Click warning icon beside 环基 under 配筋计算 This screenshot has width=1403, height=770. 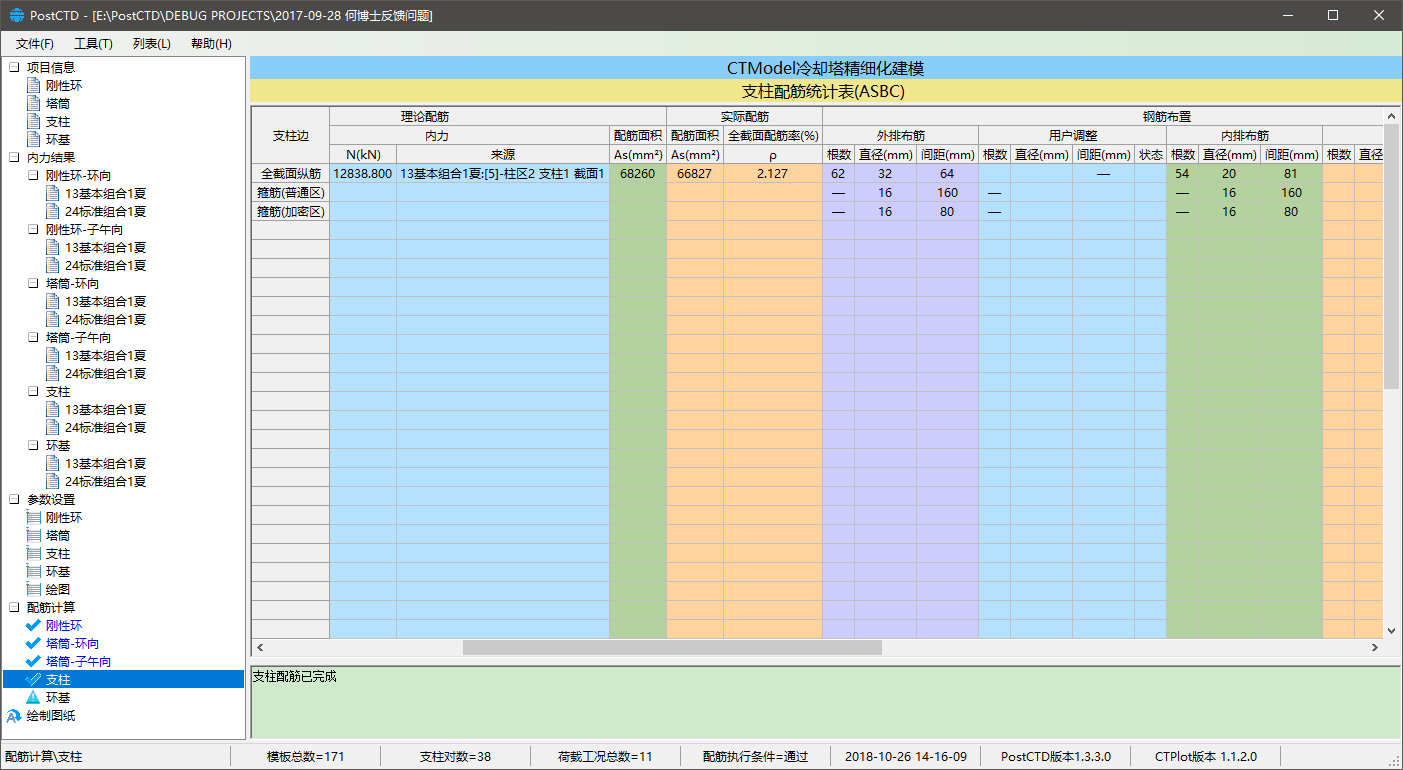click(x=33, y=698)
